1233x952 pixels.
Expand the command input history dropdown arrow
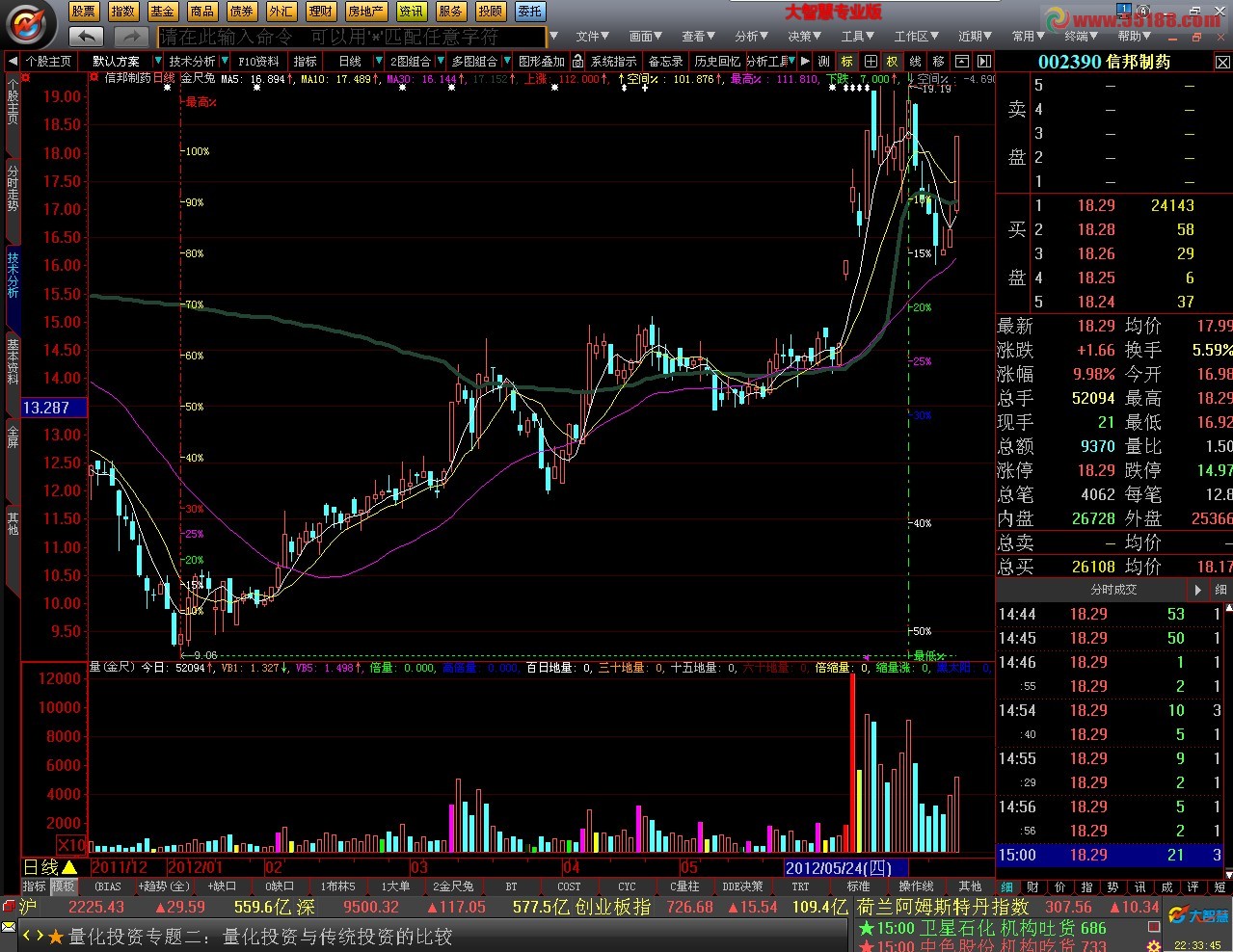click(x=552, y=37)
